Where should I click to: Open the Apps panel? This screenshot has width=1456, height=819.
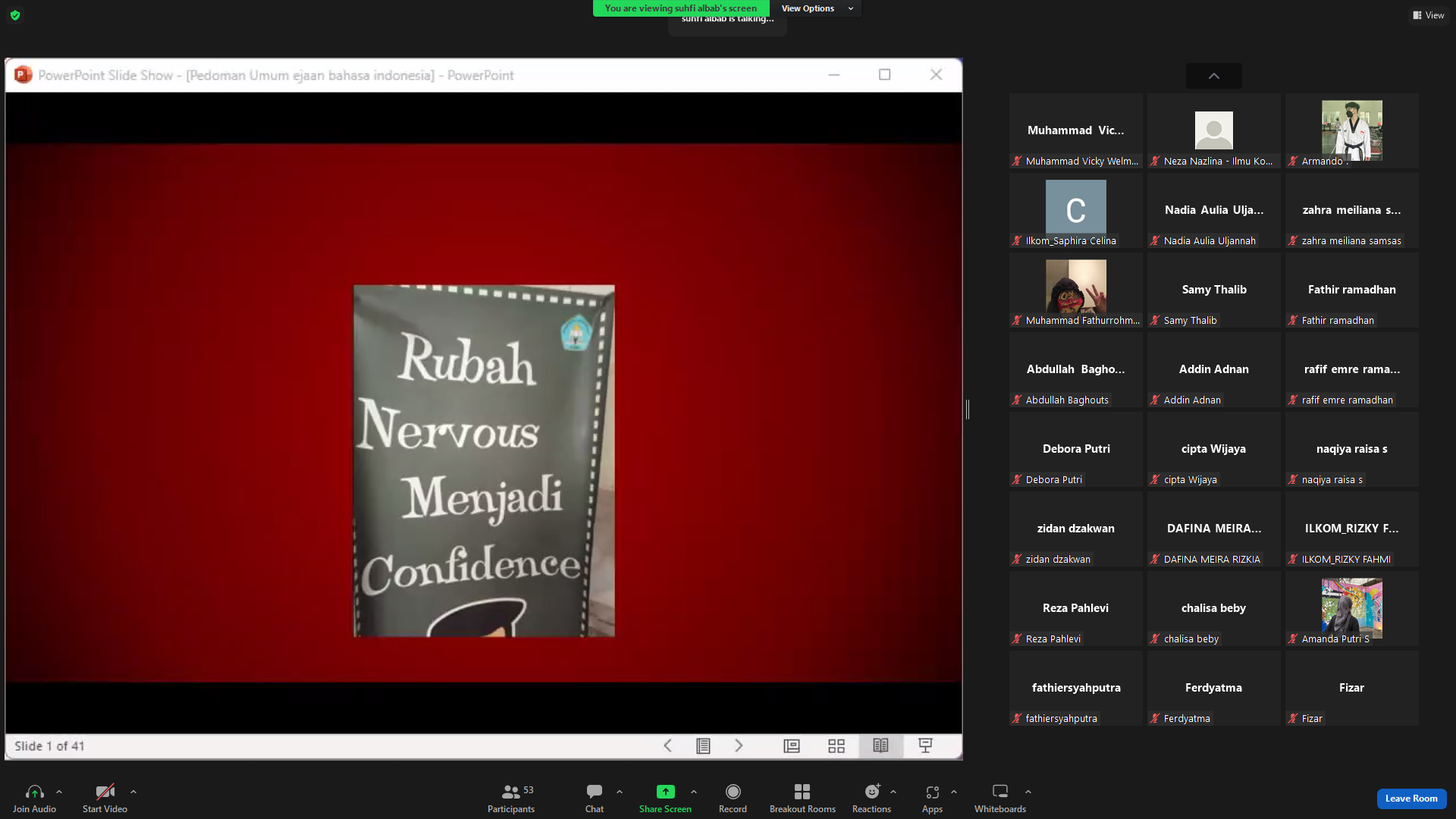(x=932, y=799)
